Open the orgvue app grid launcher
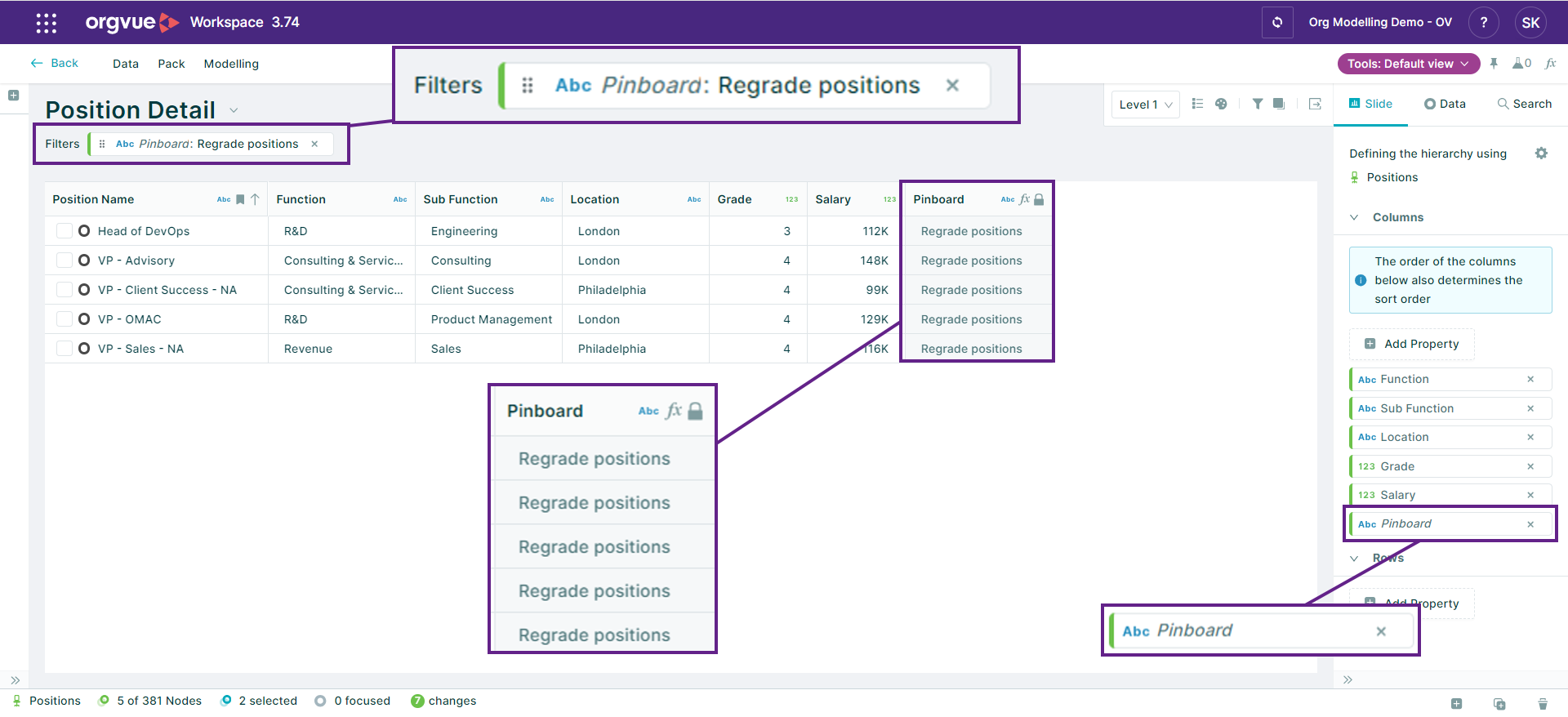Viewport: 1568px width, 717px height. [x=47, y=22]
